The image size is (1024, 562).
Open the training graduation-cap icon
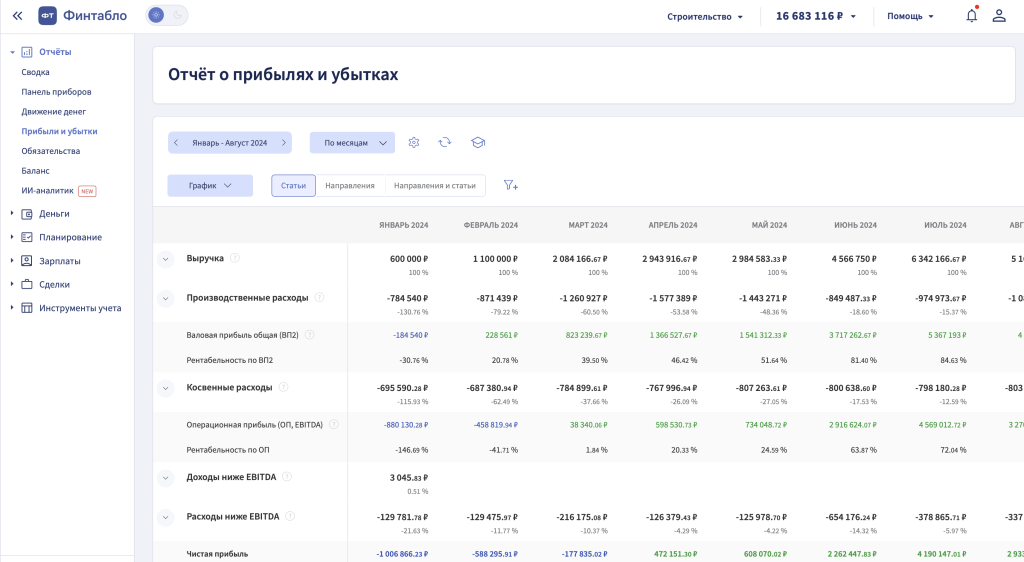pyautogui.click(x=478, y=142)
